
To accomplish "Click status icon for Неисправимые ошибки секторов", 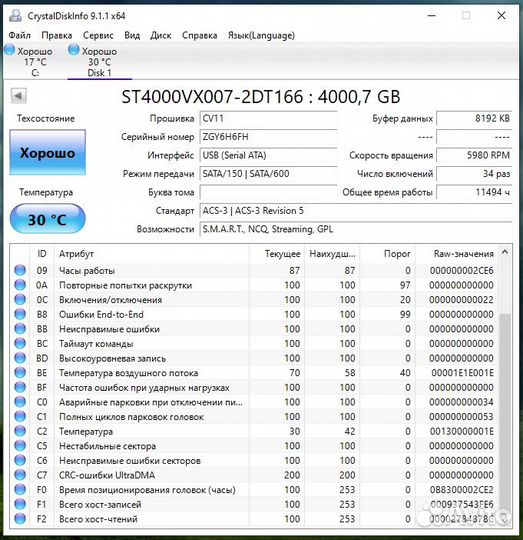I will tap(20, 460).
